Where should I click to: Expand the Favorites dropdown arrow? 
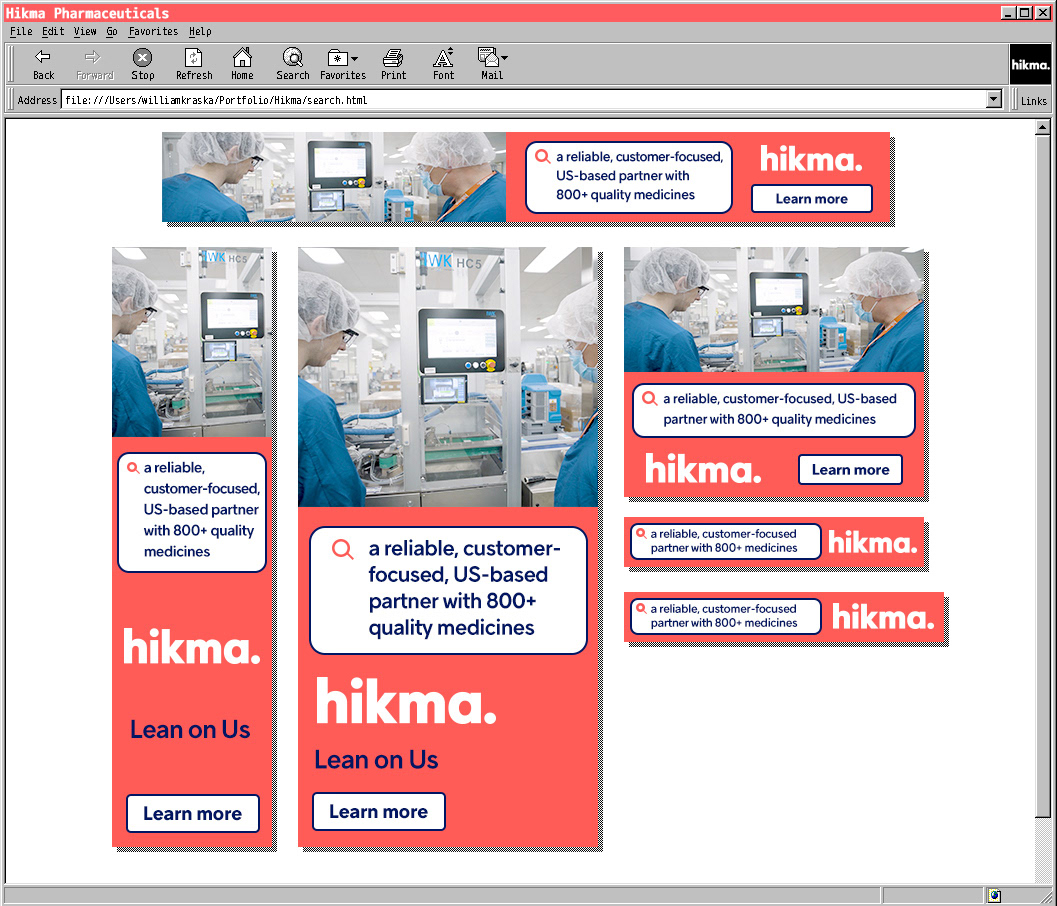tap(355, 59)
